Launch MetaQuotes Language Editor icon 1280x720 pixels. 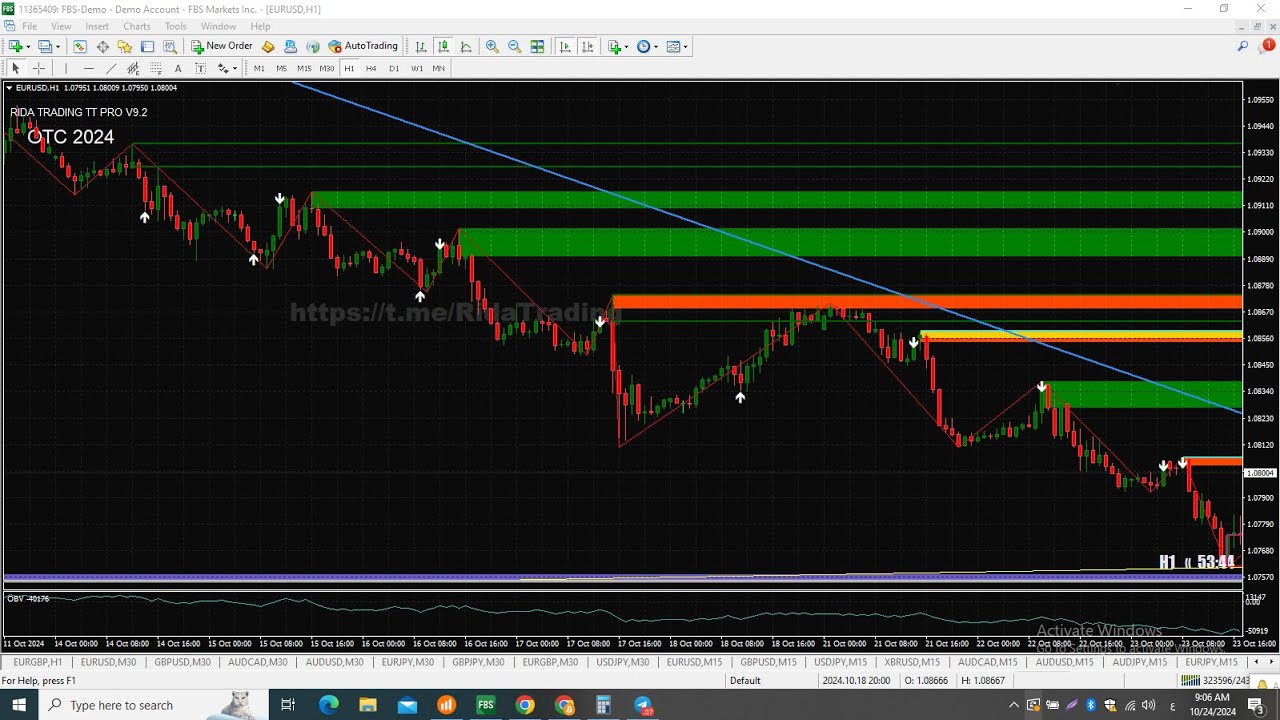(x=268, y=46)
